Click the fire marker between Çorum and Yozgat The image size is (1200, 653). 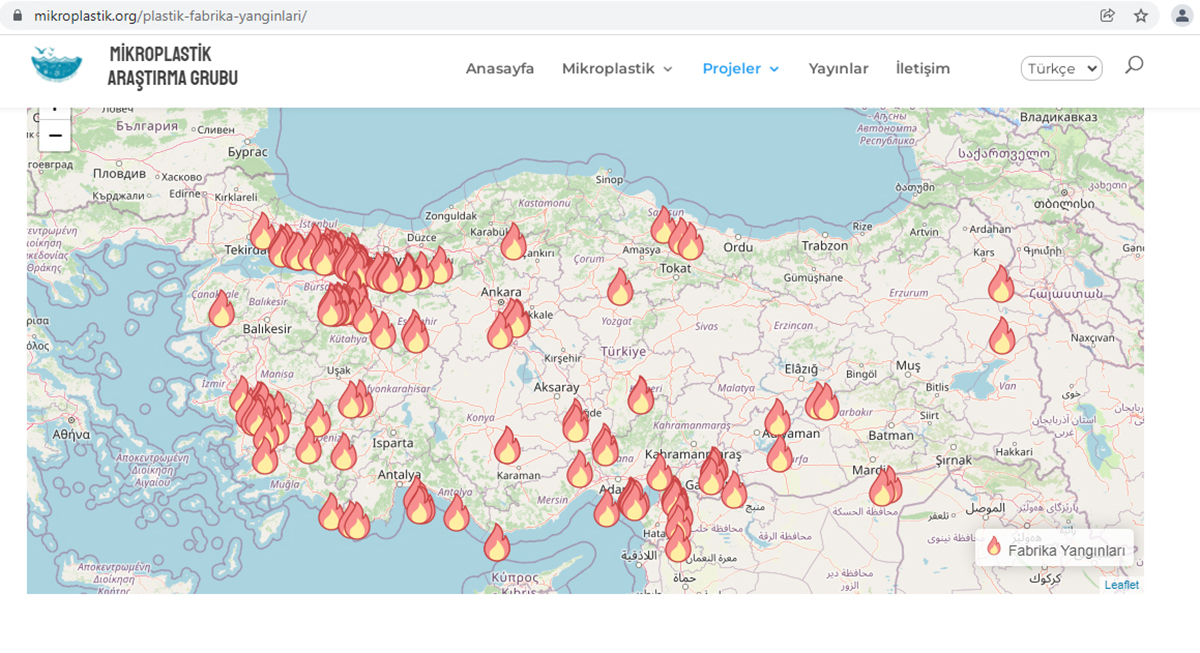[x=620, y=288]
